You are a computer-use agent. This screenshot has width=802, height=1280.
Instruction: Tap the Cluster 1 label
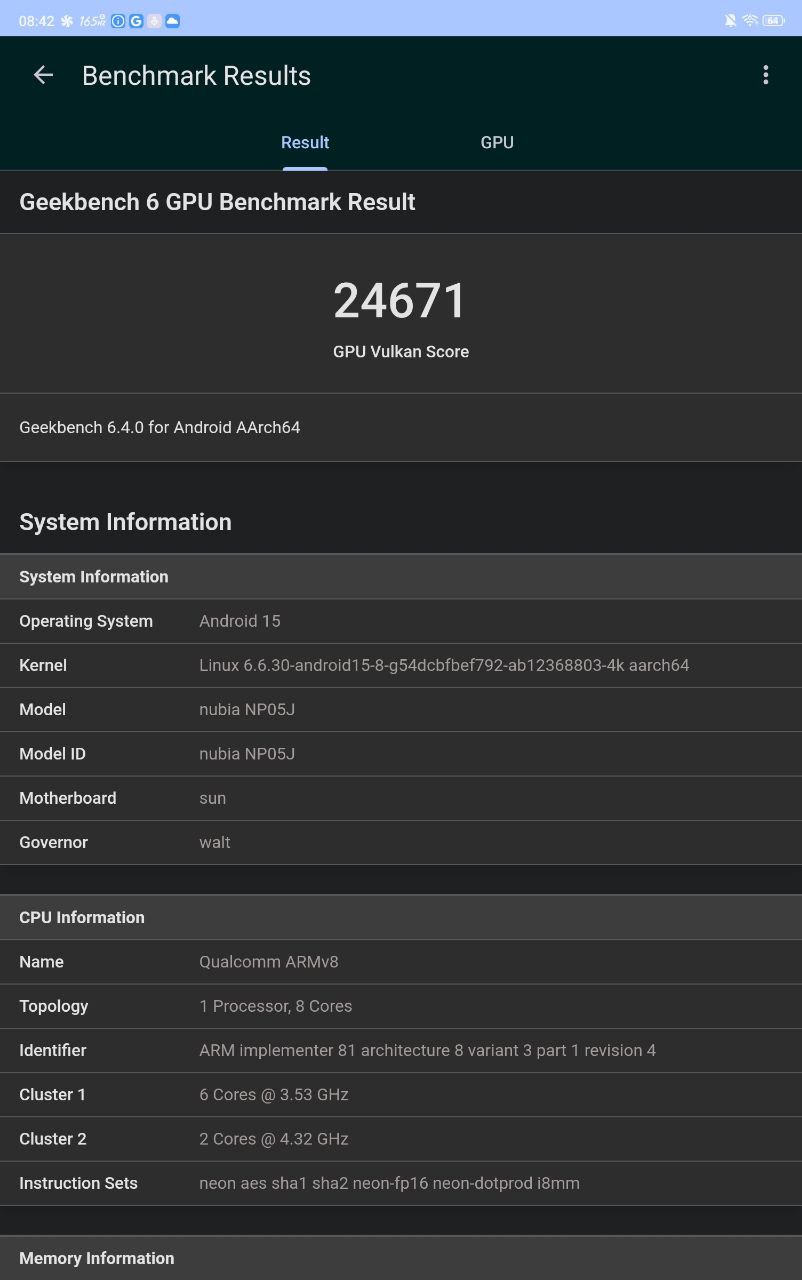[x=53, y=1094]
